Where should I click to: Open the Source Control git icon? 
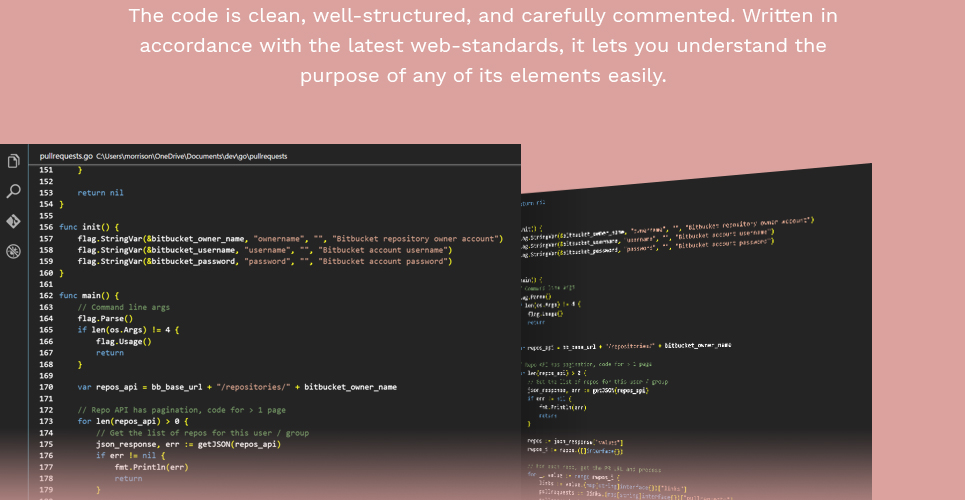pyautogui.click(x=13, y=221)
